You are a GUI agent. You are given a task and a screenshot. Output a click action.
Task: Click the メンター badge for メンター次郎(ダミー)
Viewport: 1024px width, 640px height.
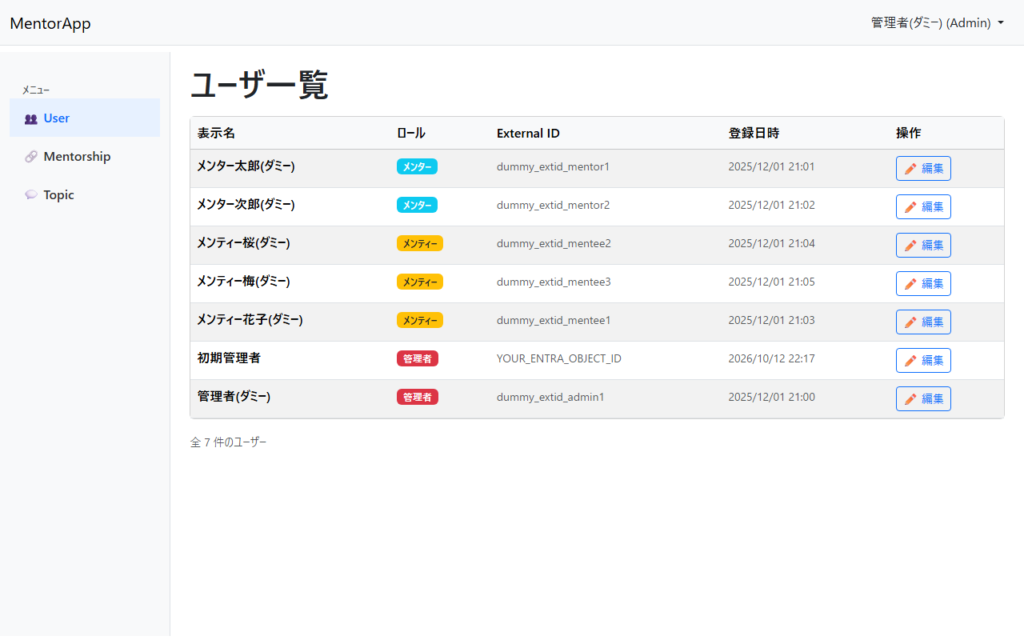pos(417,205)
